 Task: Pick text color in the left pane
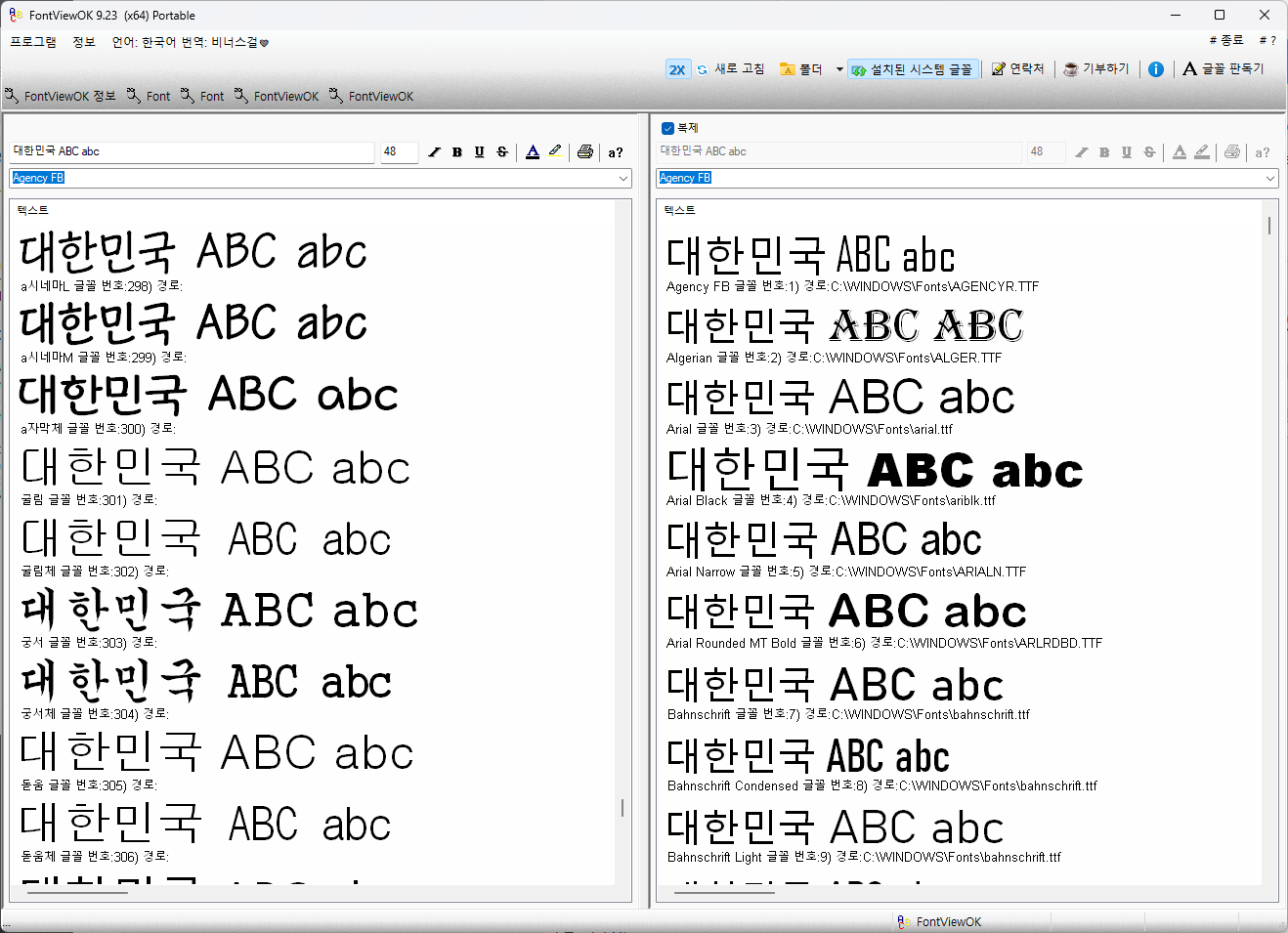pyautogui.click(x=533, y=152)
